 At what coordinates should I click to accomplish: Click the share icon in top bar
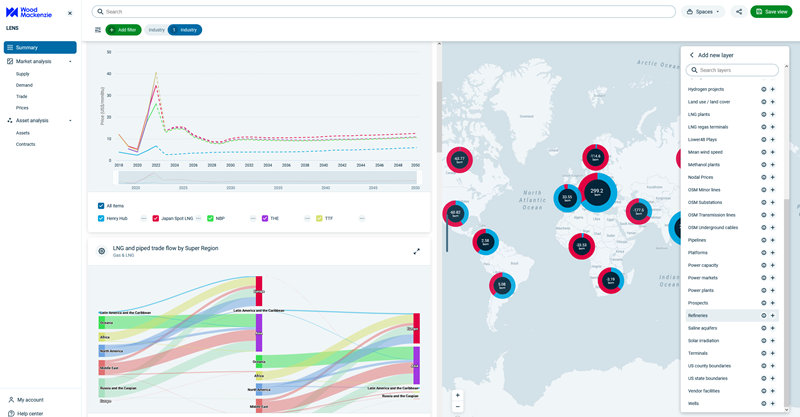point(739,12)
